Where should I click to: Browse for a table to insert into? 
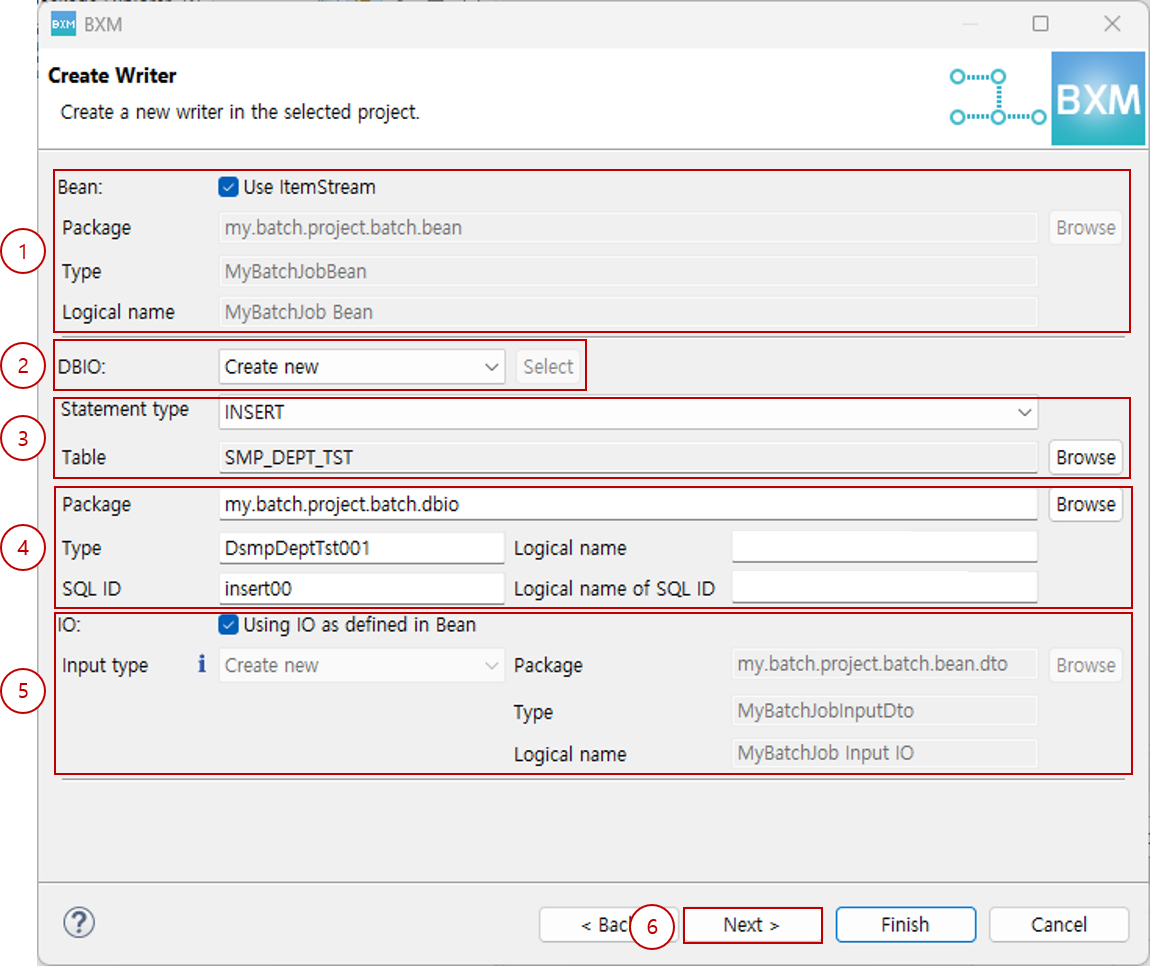(1084, 457)
